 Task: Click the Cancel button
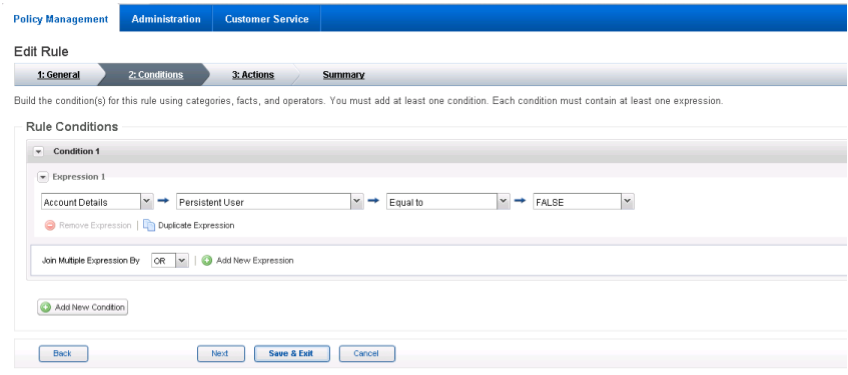point(366,353)
